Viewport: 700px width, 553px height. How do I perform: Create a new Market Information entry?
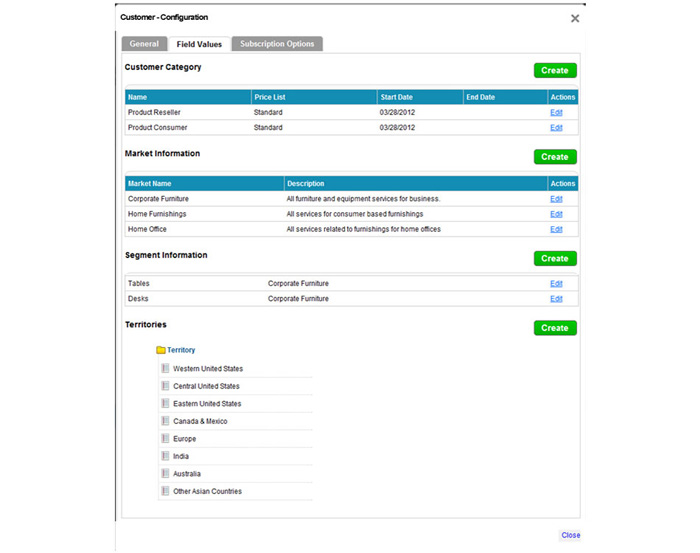point(554,157)
